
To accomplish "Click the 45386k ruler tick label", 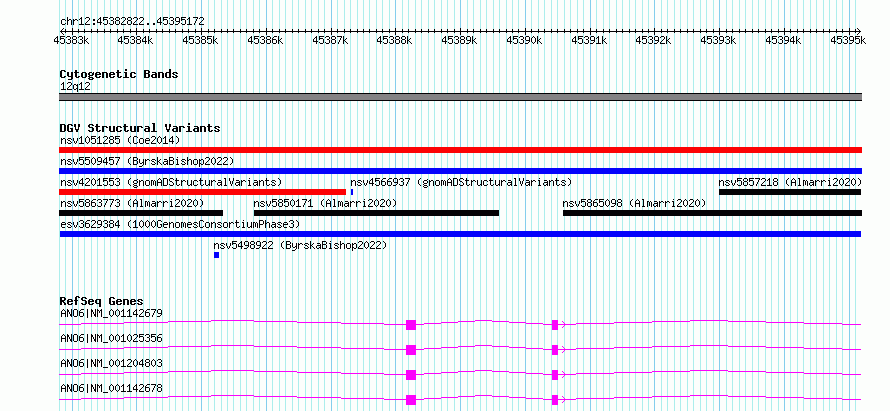I will click(266, 40).
